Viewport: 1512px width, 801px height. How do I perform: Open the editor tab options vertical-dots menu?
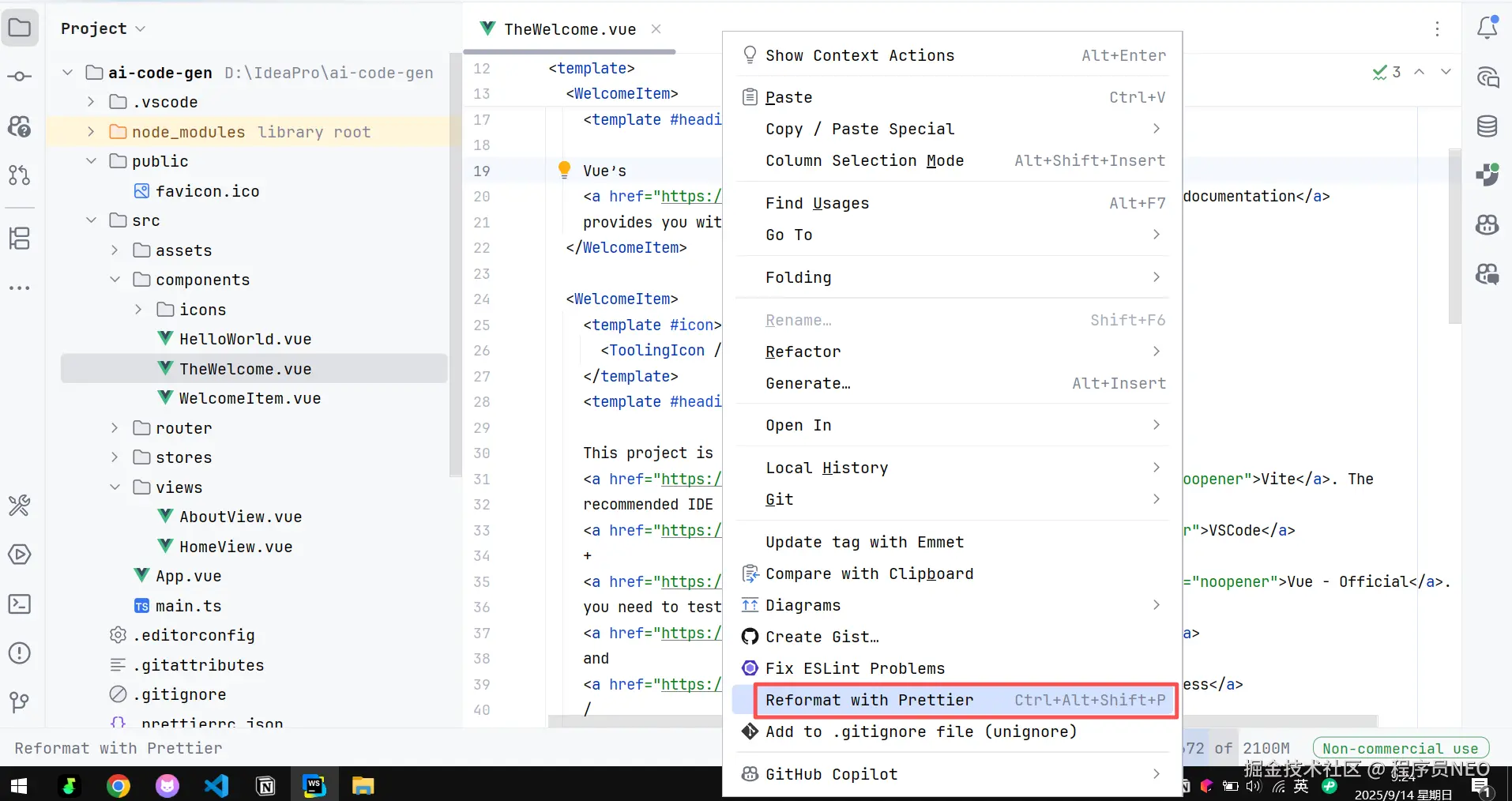(1437, 29)
